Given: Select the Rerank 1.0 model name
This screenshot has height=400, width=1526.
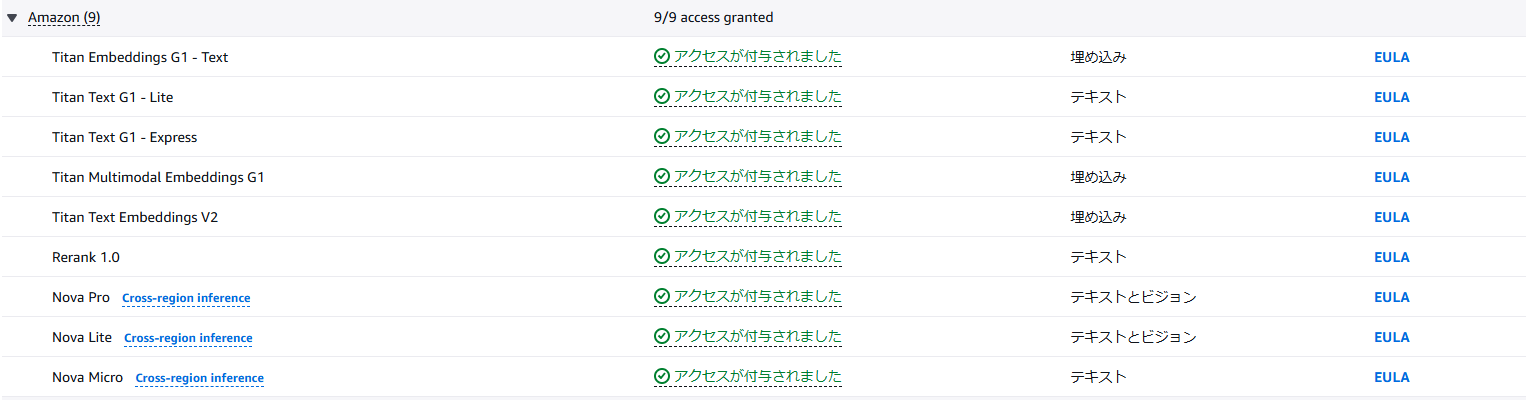Looking at the screenshot, I should 86,257.
